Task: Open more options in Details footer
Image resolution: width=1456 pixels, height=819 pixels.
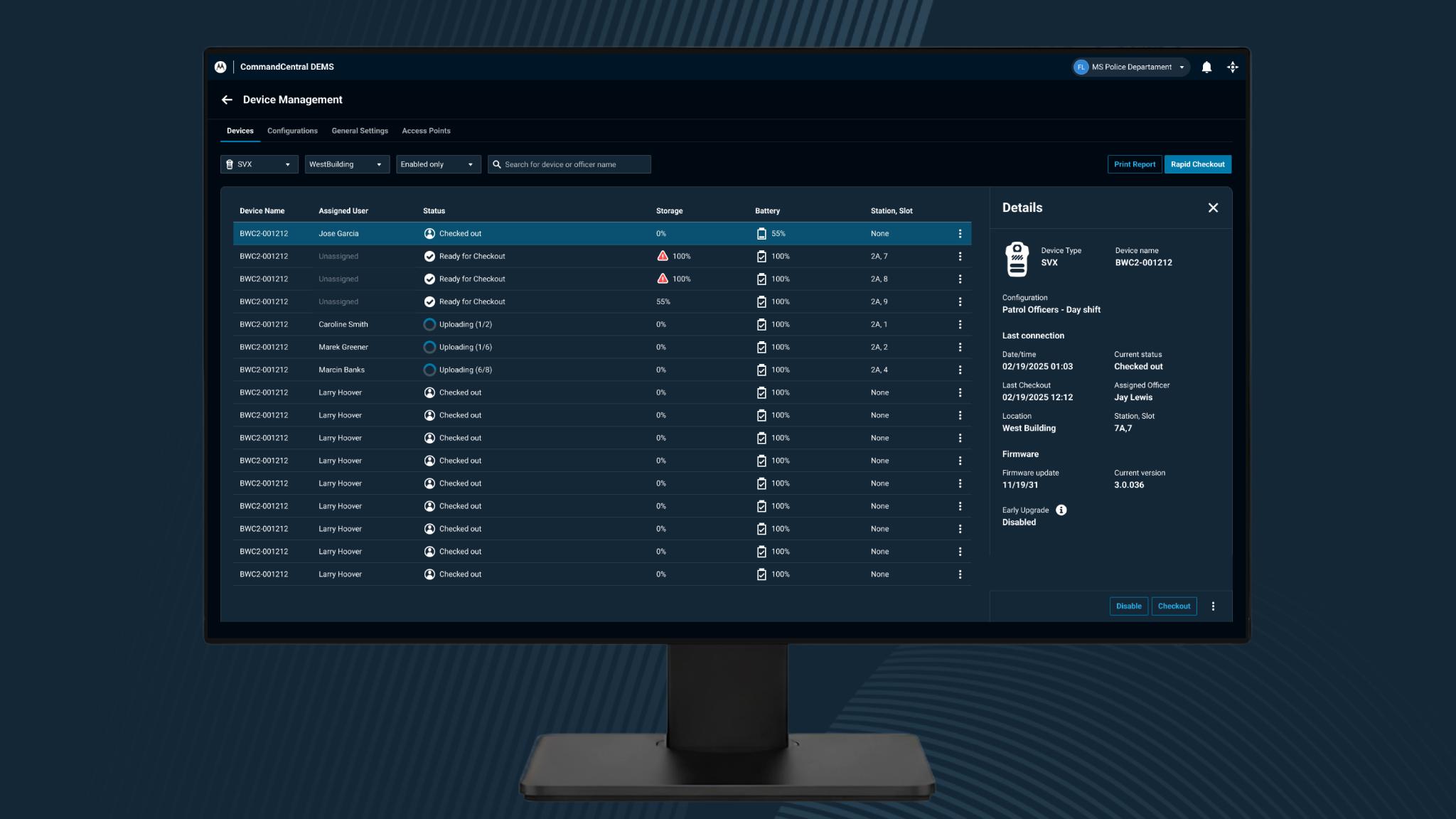Action: pos(1213,606)
